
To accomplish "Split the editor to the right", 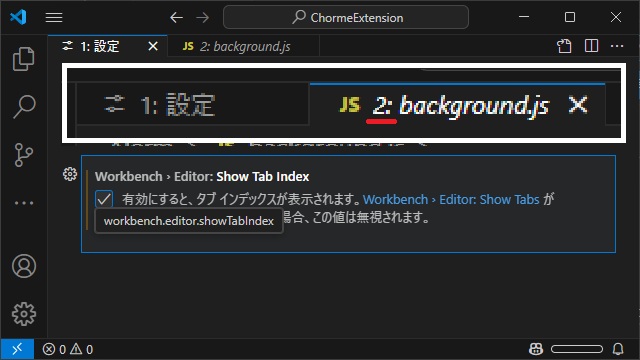I will point(591,46).
